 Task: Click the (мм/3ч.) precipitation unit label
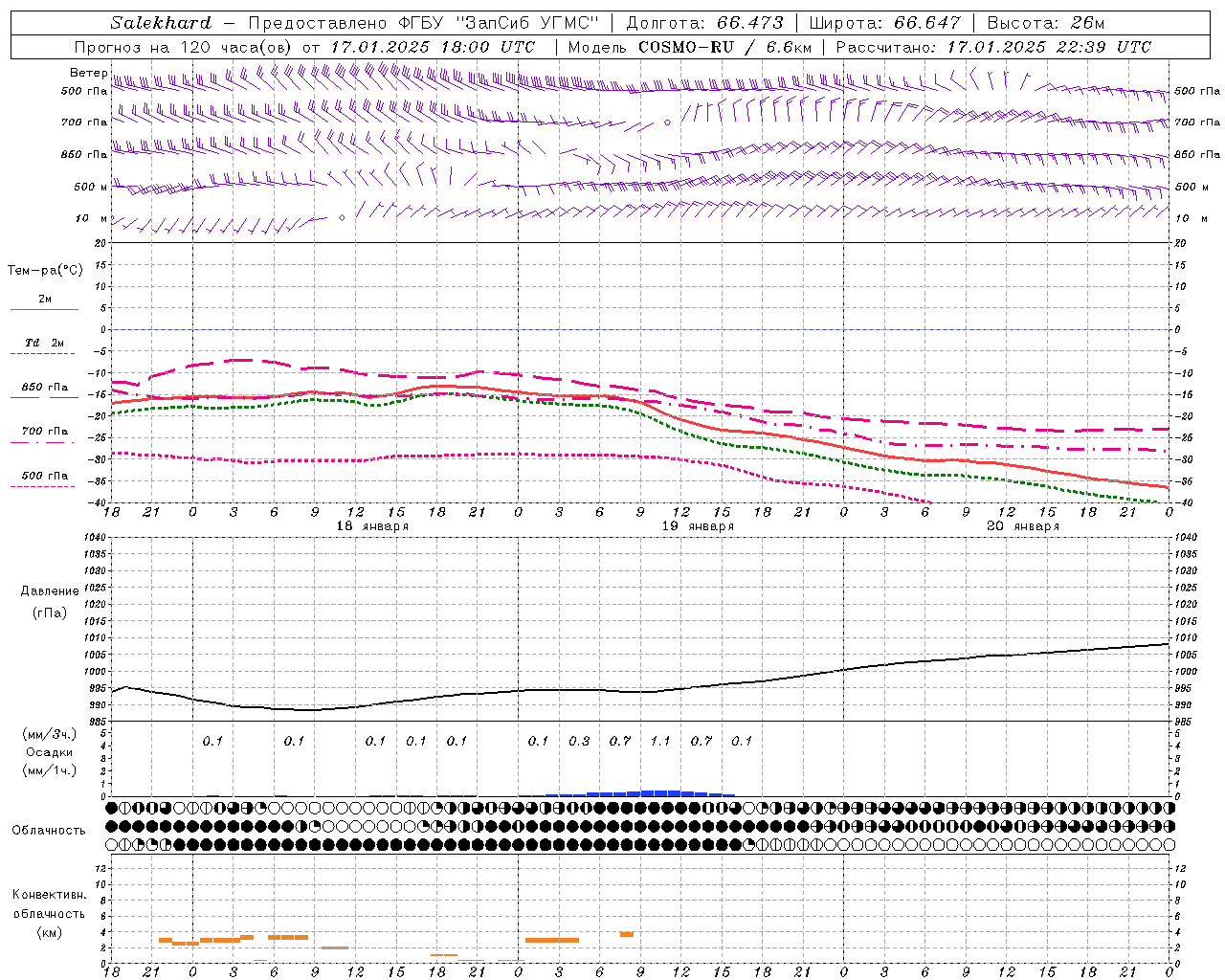(x=50, y=735)
